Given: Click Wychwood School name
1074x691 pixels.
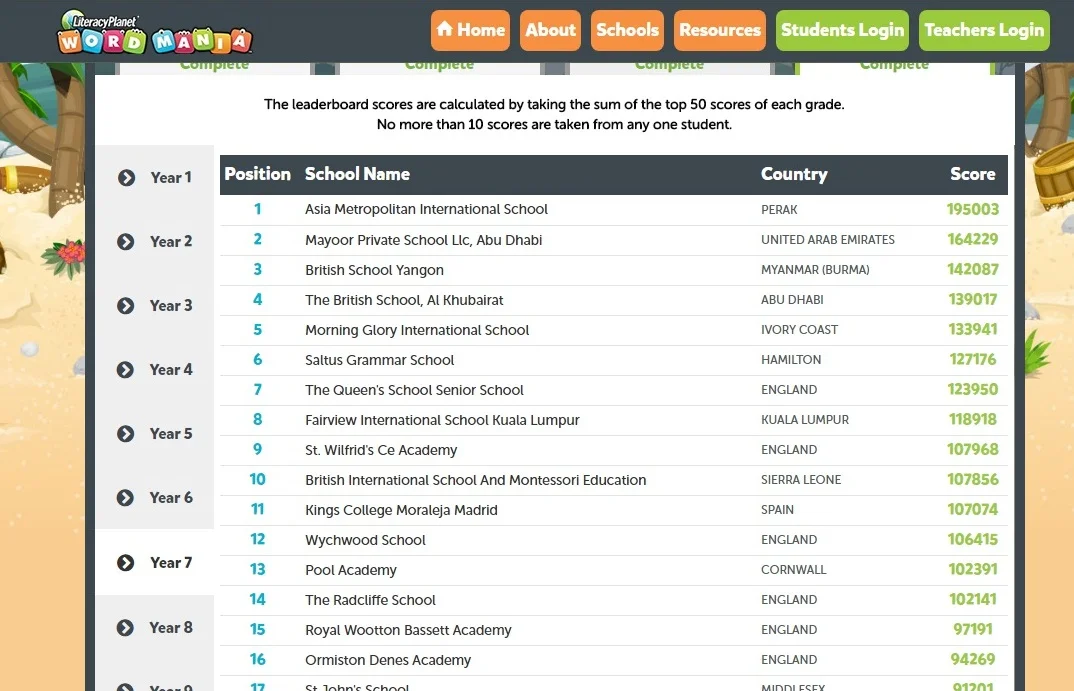Looking at the screenshot, I should [x=365, y=540].
